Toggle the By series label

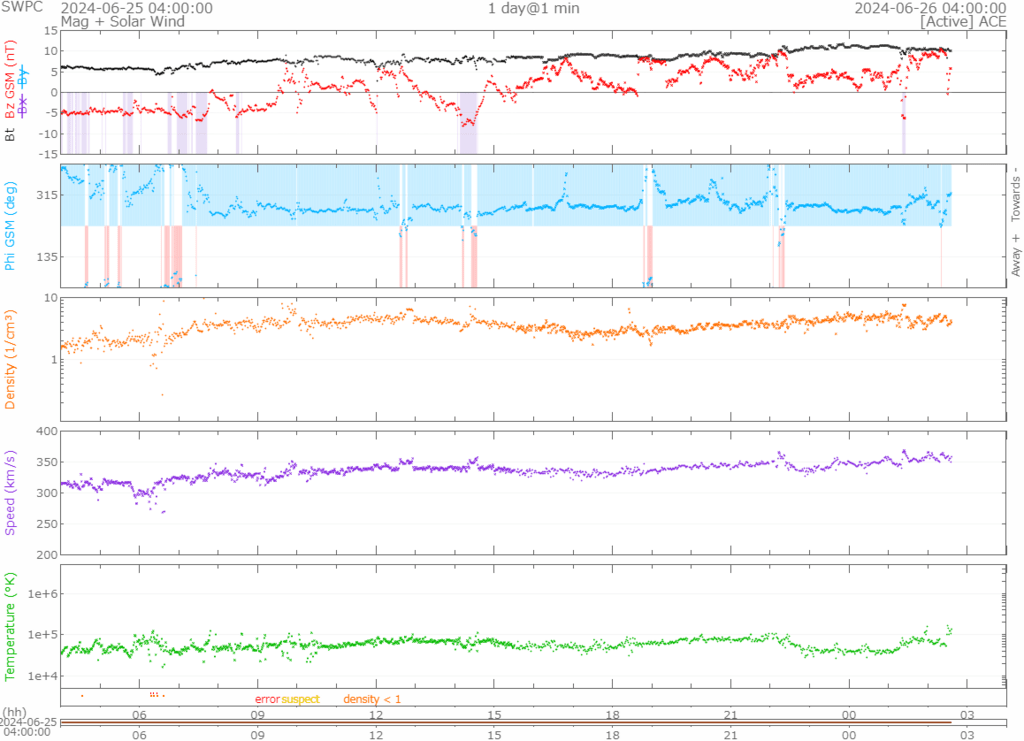click(x=25, y=76)
